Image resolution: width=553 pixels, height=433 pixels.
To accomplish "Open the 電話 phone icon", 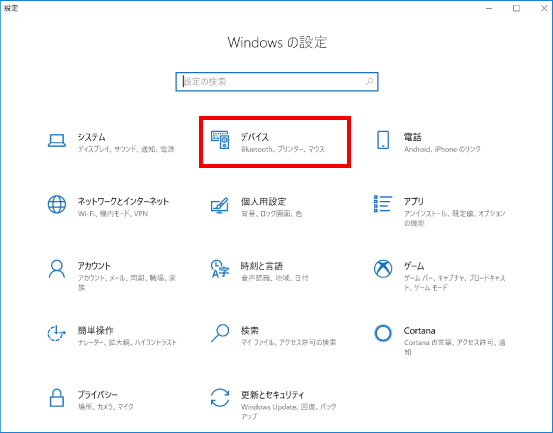I will (383, 140).
